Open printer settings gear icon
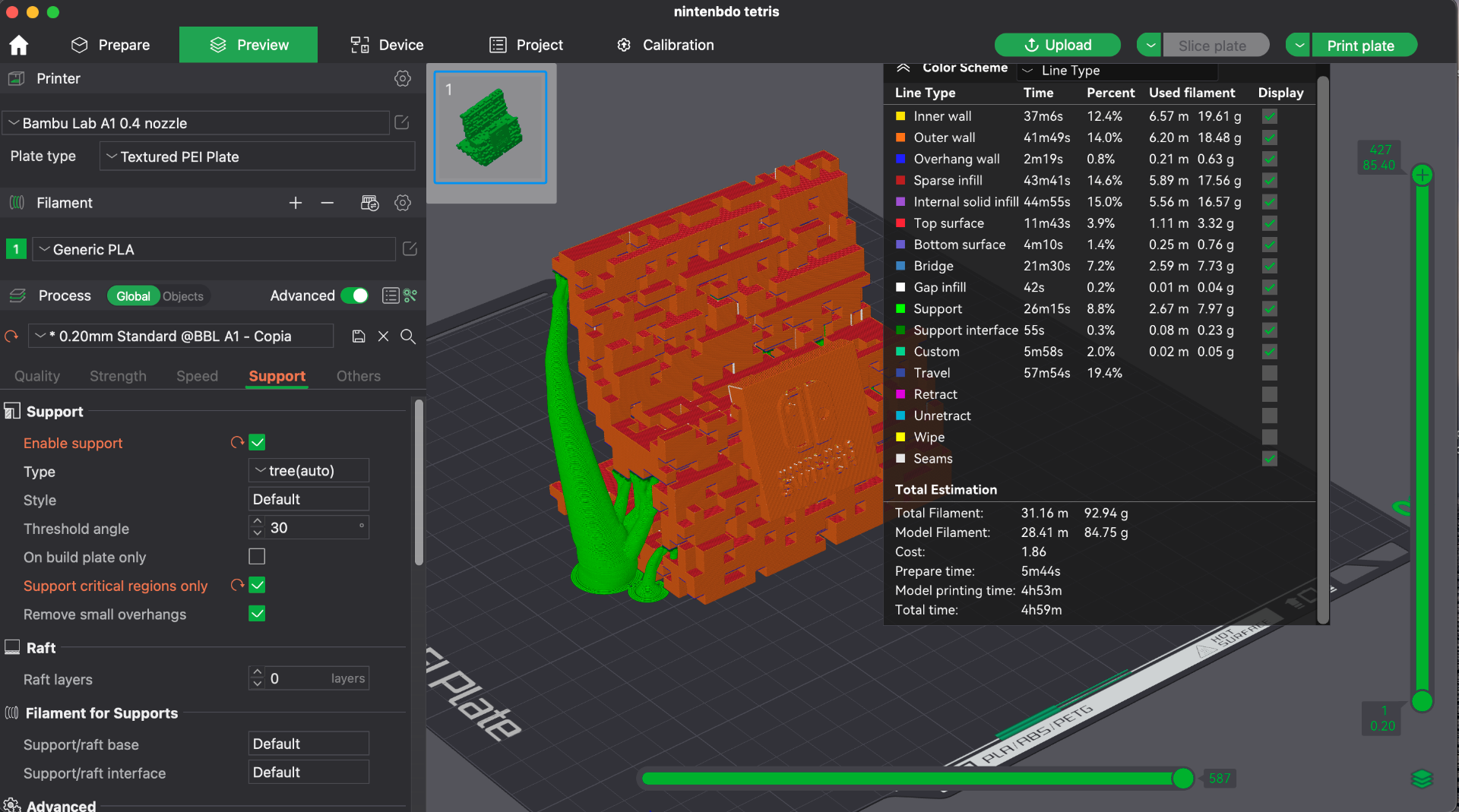The width and height of the screenshot is (1459, 812). click(403, 78)
